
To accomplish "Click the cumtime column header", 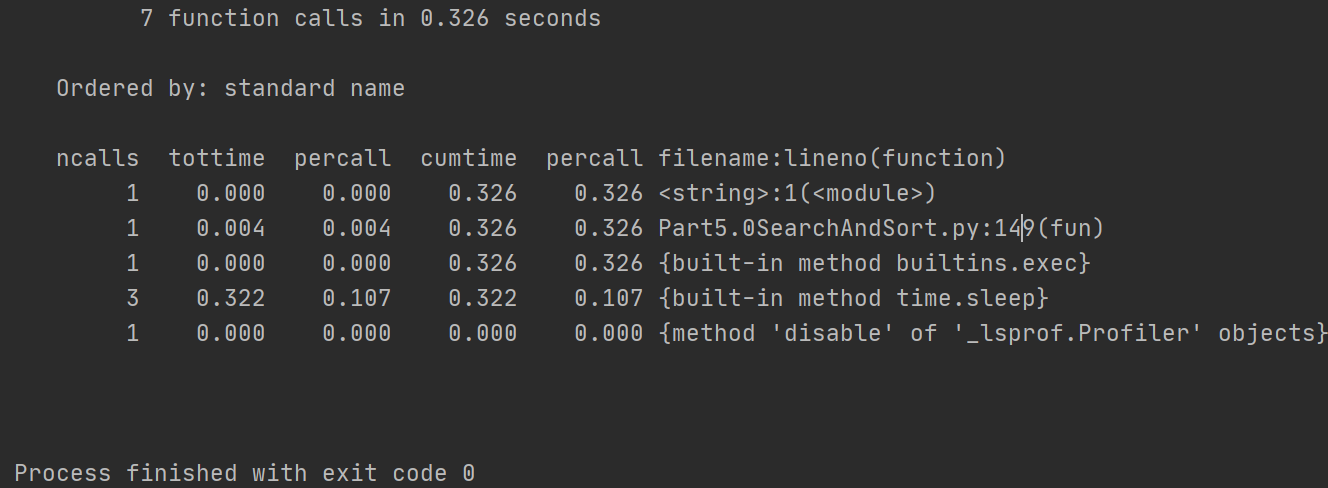I will pos(469,158).
